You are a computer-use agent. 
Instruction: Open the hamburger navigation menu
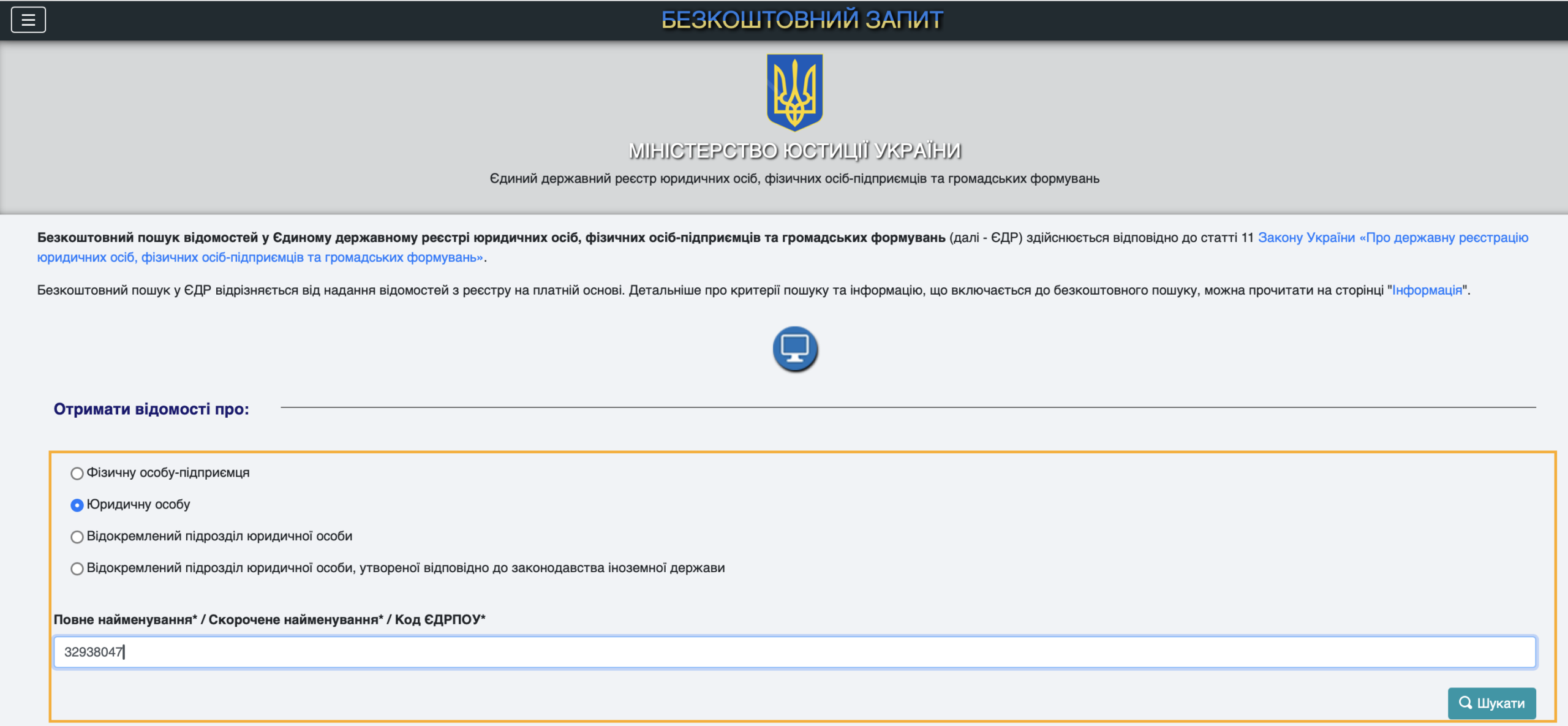point(28,20)
